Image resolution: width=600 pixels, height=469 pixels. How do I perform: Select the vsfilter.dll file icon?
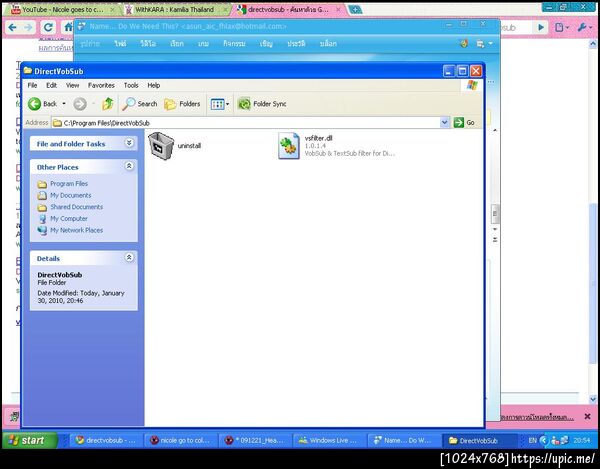pos(289,146)
